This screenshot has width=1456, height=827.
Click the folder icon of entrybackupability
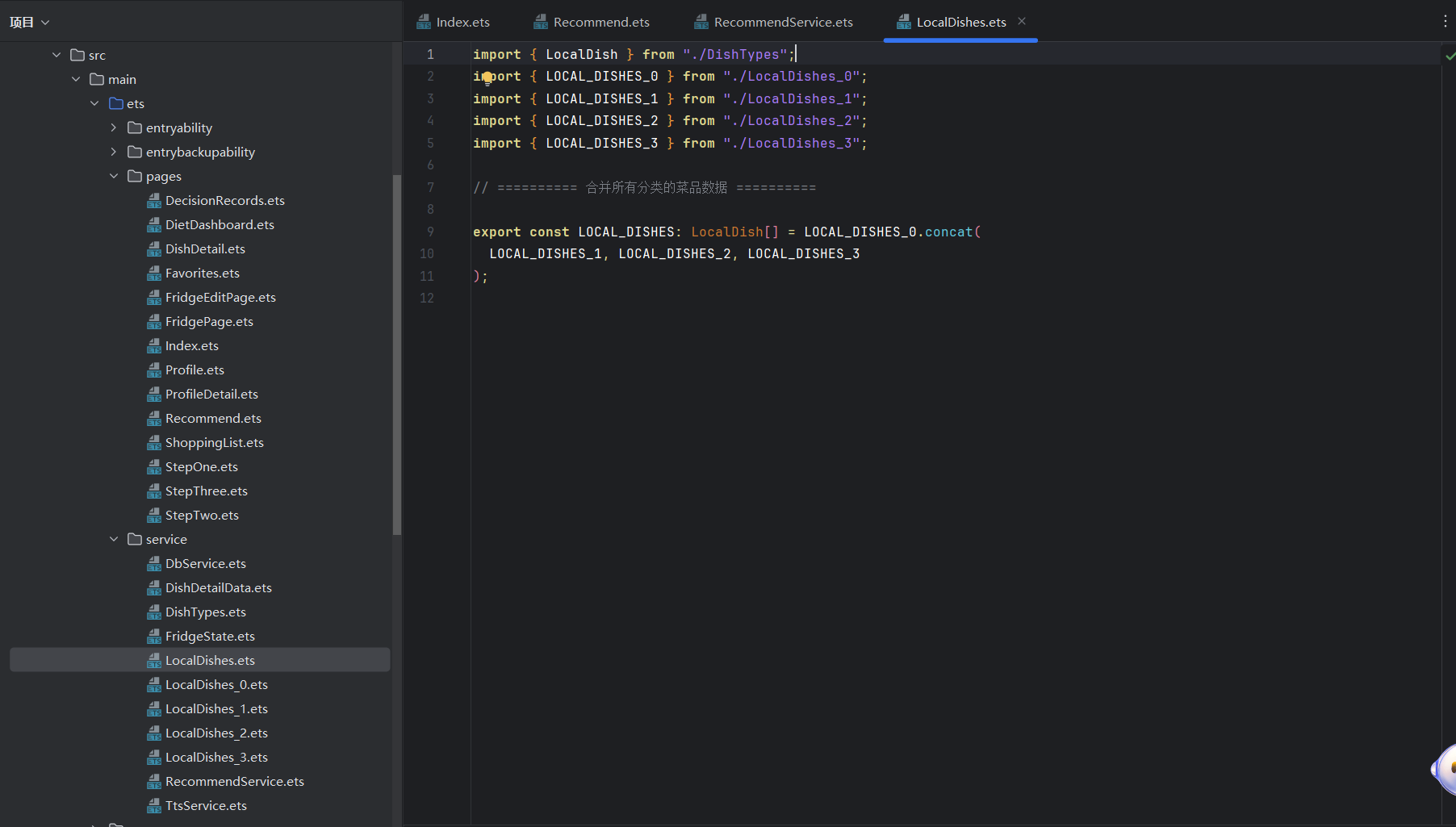coord(135,152)
